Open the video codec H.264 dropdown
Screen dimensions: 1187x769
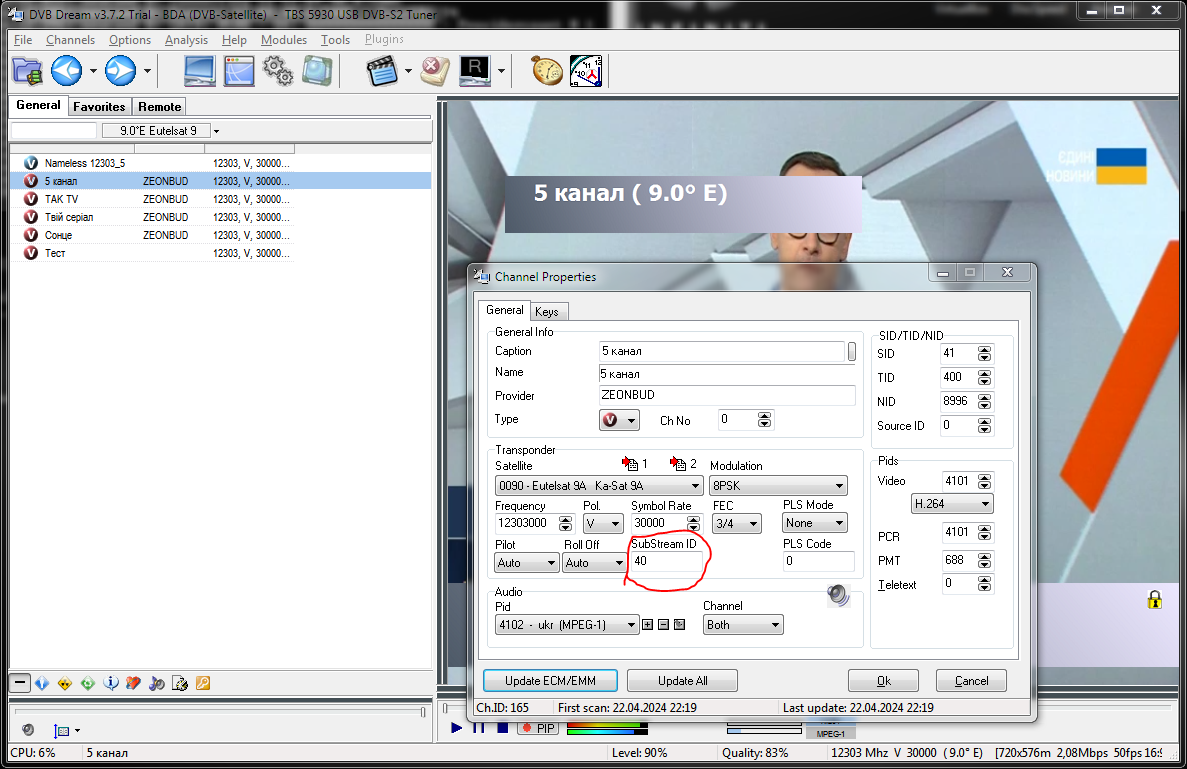pos(952,504)
